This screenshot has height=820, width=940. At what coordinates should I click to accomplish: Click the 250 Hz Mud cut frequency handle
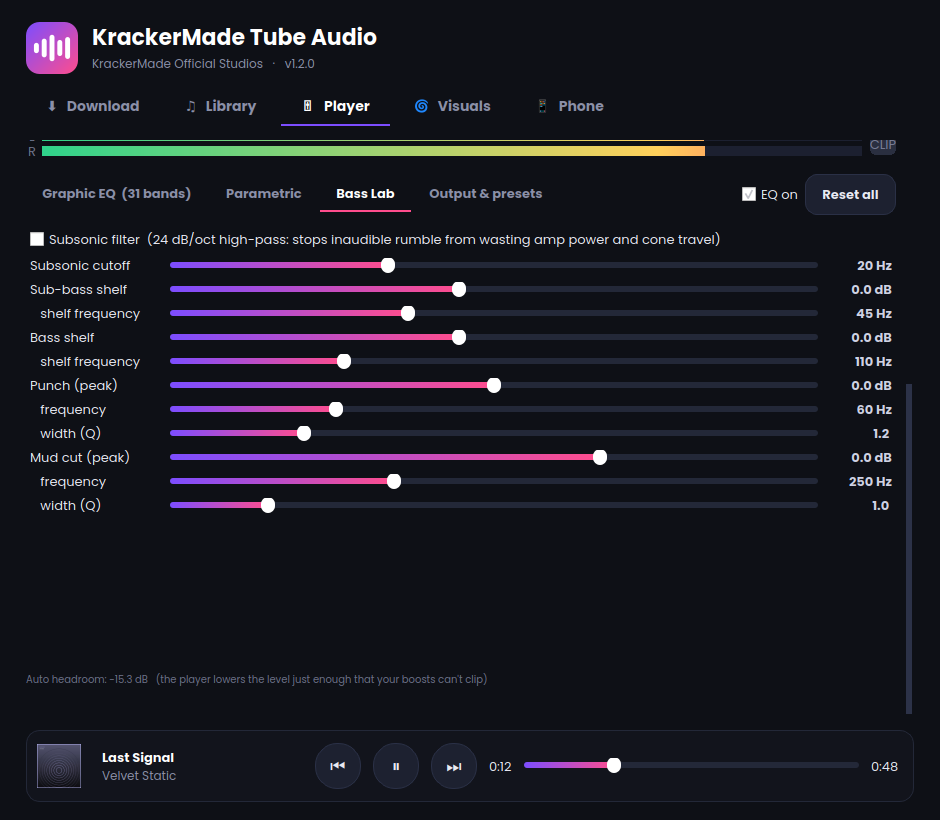(x=394, y=481)
